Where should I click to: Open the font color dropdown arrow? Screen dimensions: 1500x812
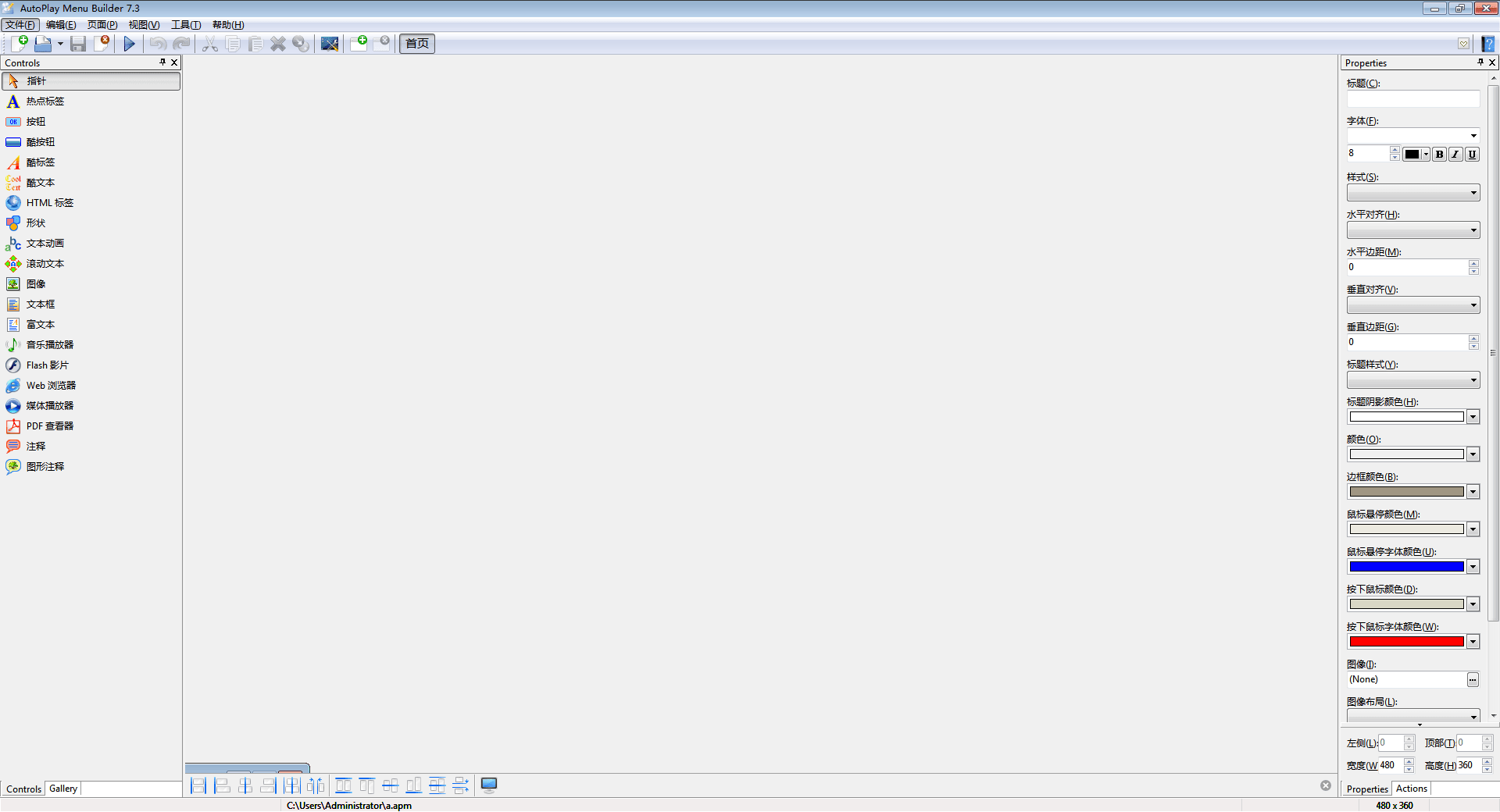point(1426,155)
